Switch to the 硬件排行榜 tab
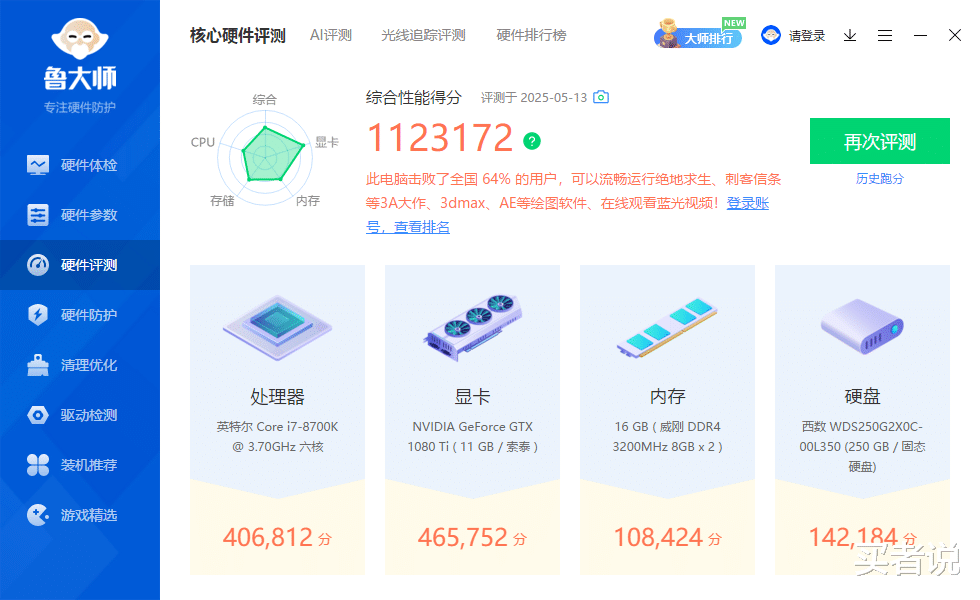980x600 pixels. [x=531, y=35]
